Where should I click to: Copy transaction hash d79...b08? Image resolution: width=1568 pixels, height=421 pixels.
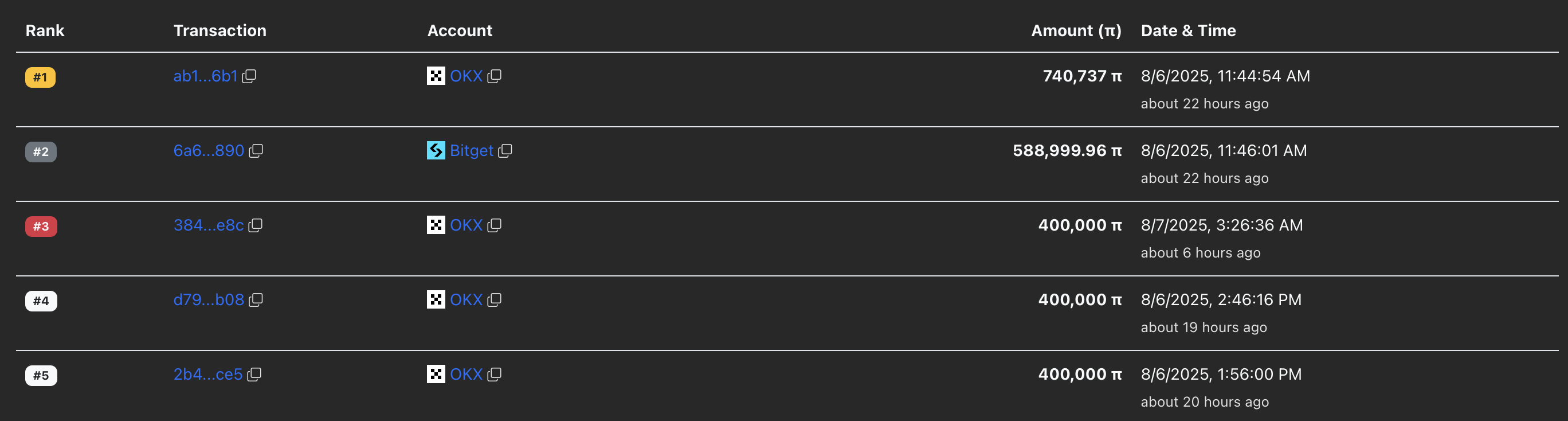pyautogui.click(x=256, y=300)
